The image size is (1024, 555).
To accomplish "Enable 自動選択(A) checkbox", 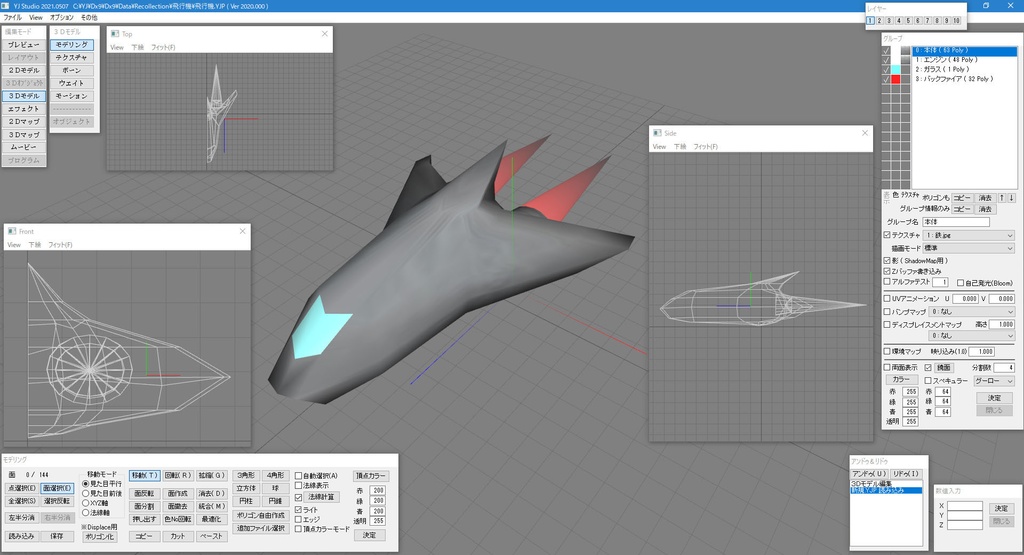I will [x=298, y=476].
